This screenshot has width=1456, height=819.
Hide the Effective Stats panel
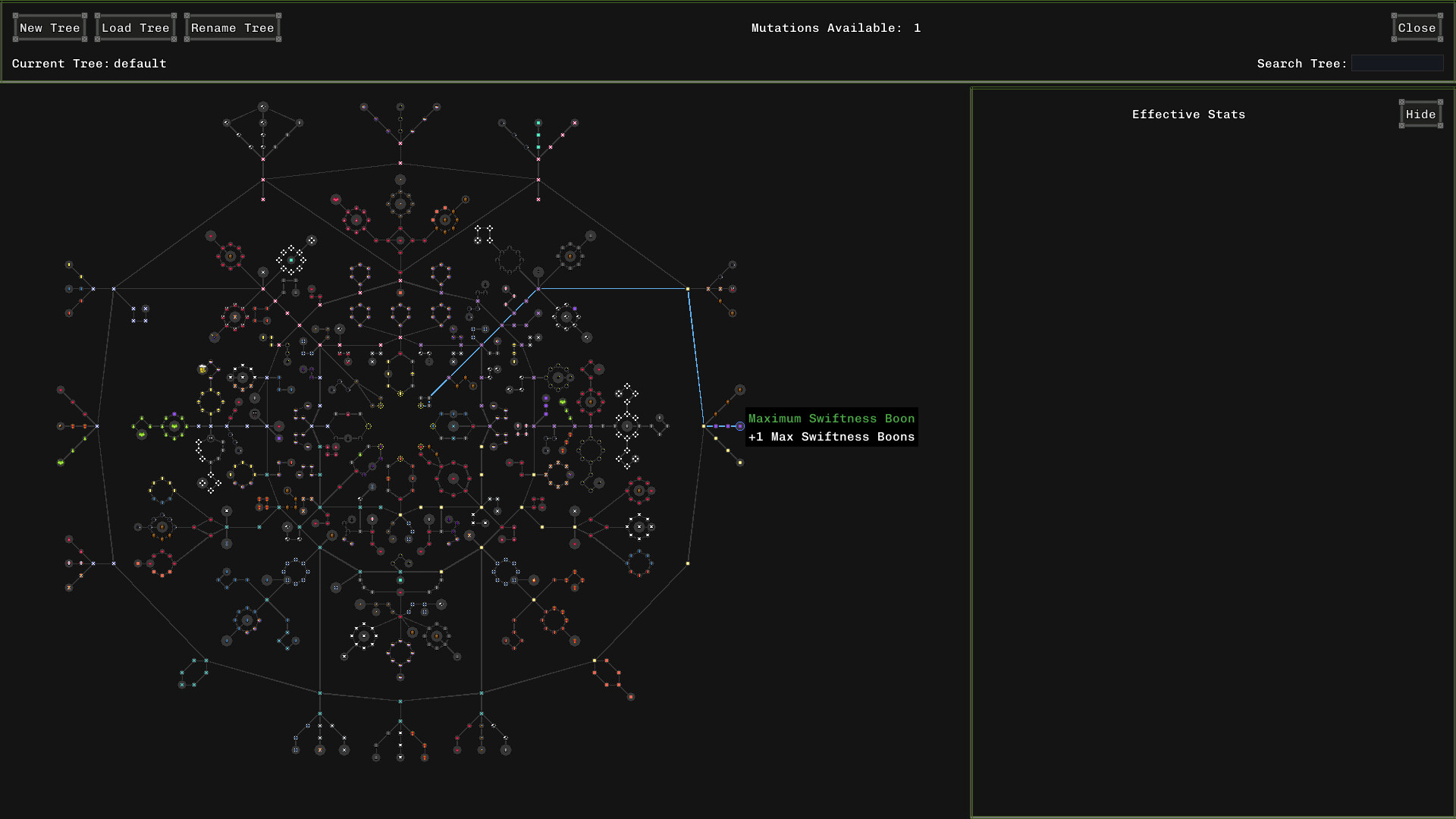[x=1420, y=115]
